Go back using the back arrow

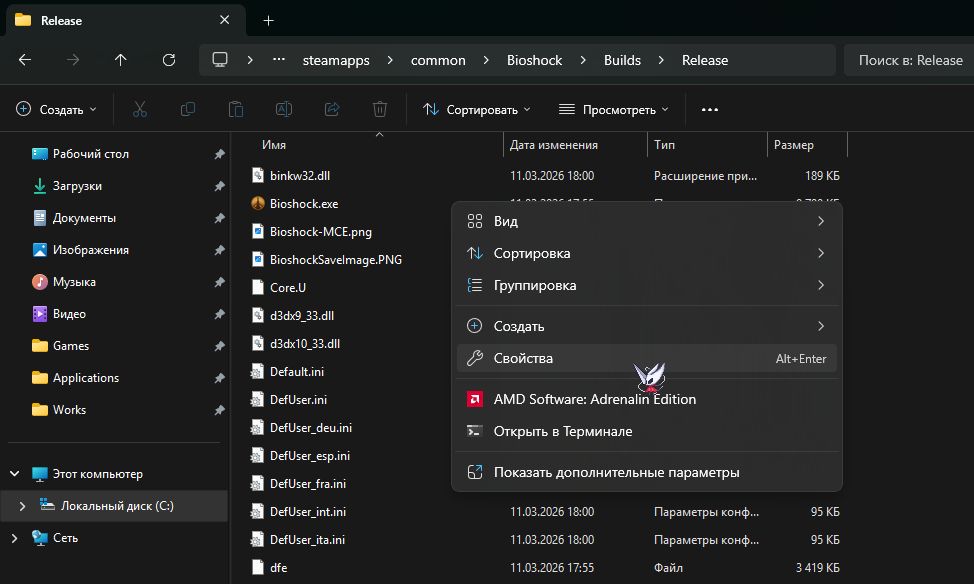click(x=25, y=60)
